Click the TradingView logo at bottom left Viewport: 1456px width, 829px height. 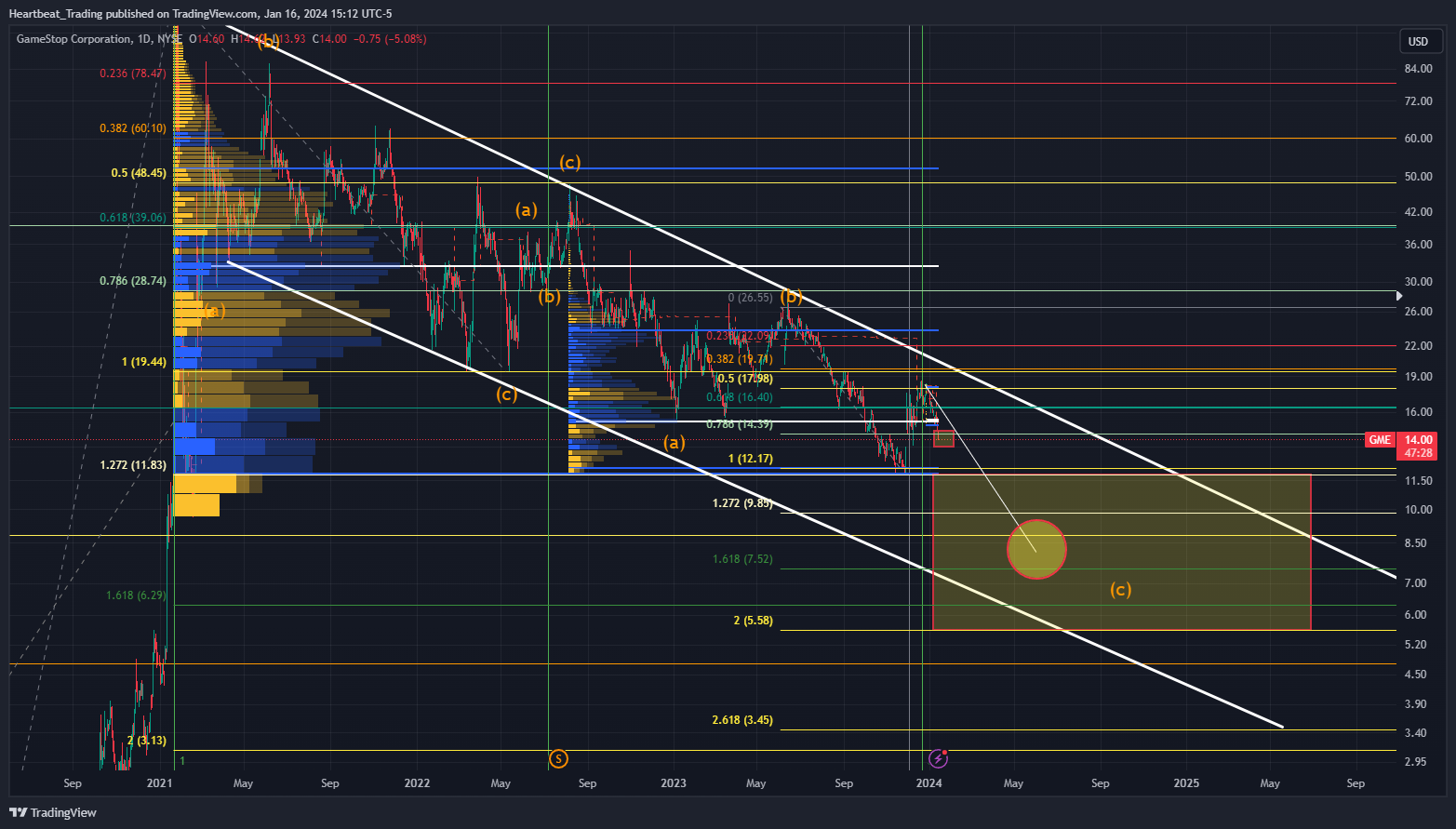(x=54, y=812)
